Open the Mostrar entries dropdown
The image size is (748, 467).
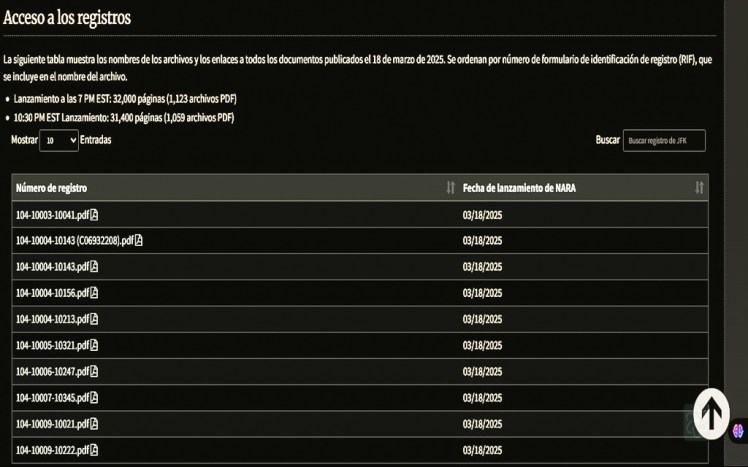59,141
